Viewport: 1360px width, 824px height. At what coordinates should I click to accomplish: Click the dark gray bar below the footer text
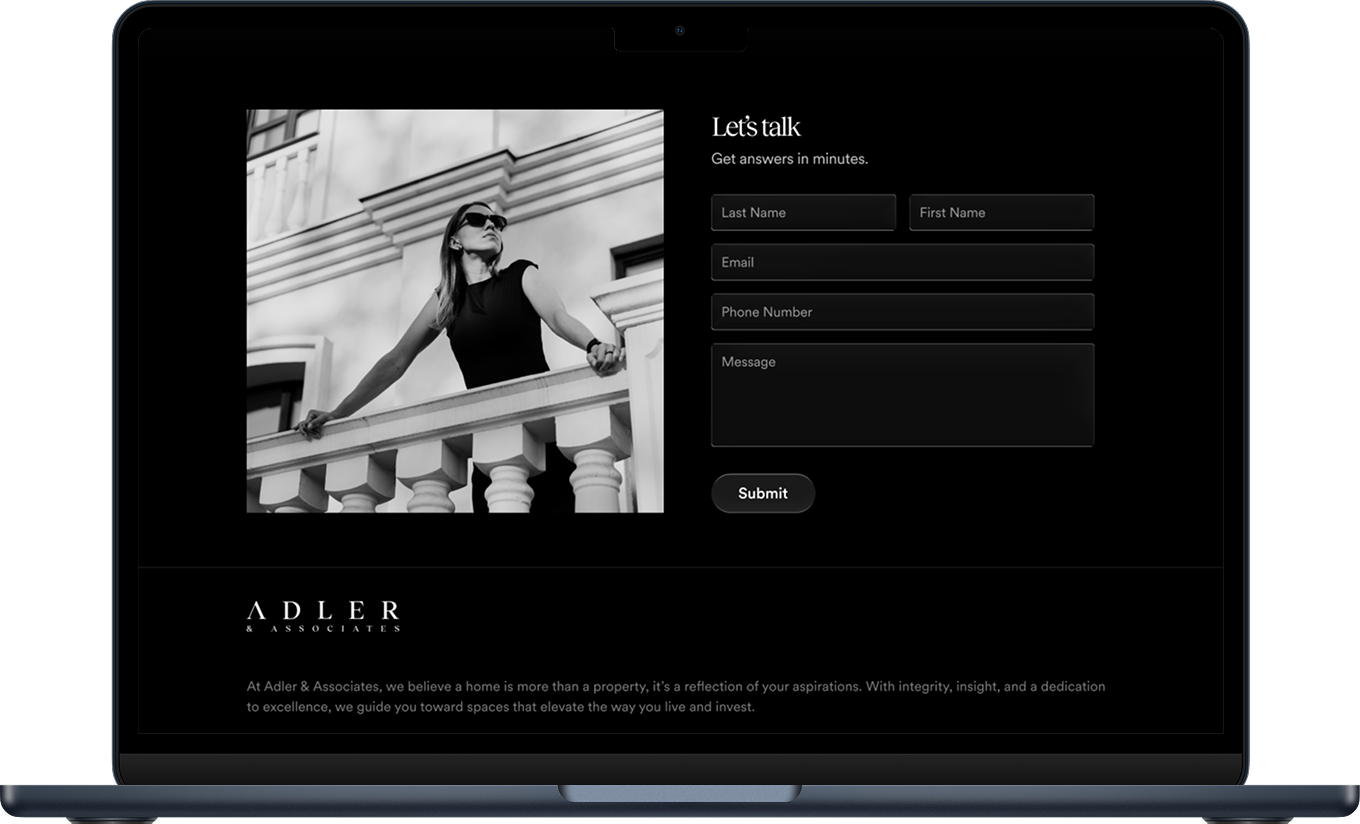tap(680, 767)
